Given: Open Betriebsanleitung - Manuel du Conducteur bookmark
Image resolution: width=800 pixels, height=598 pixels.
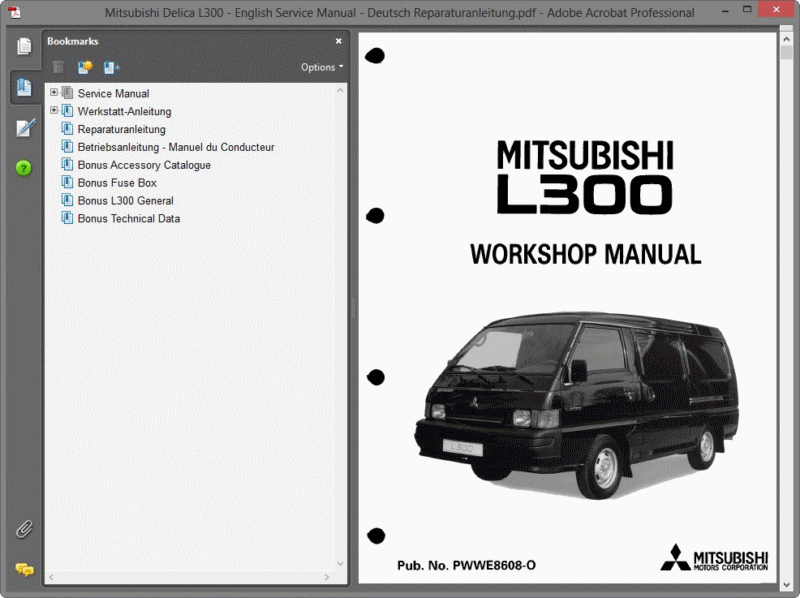Looking at the screenshot, I should point(176,147).
